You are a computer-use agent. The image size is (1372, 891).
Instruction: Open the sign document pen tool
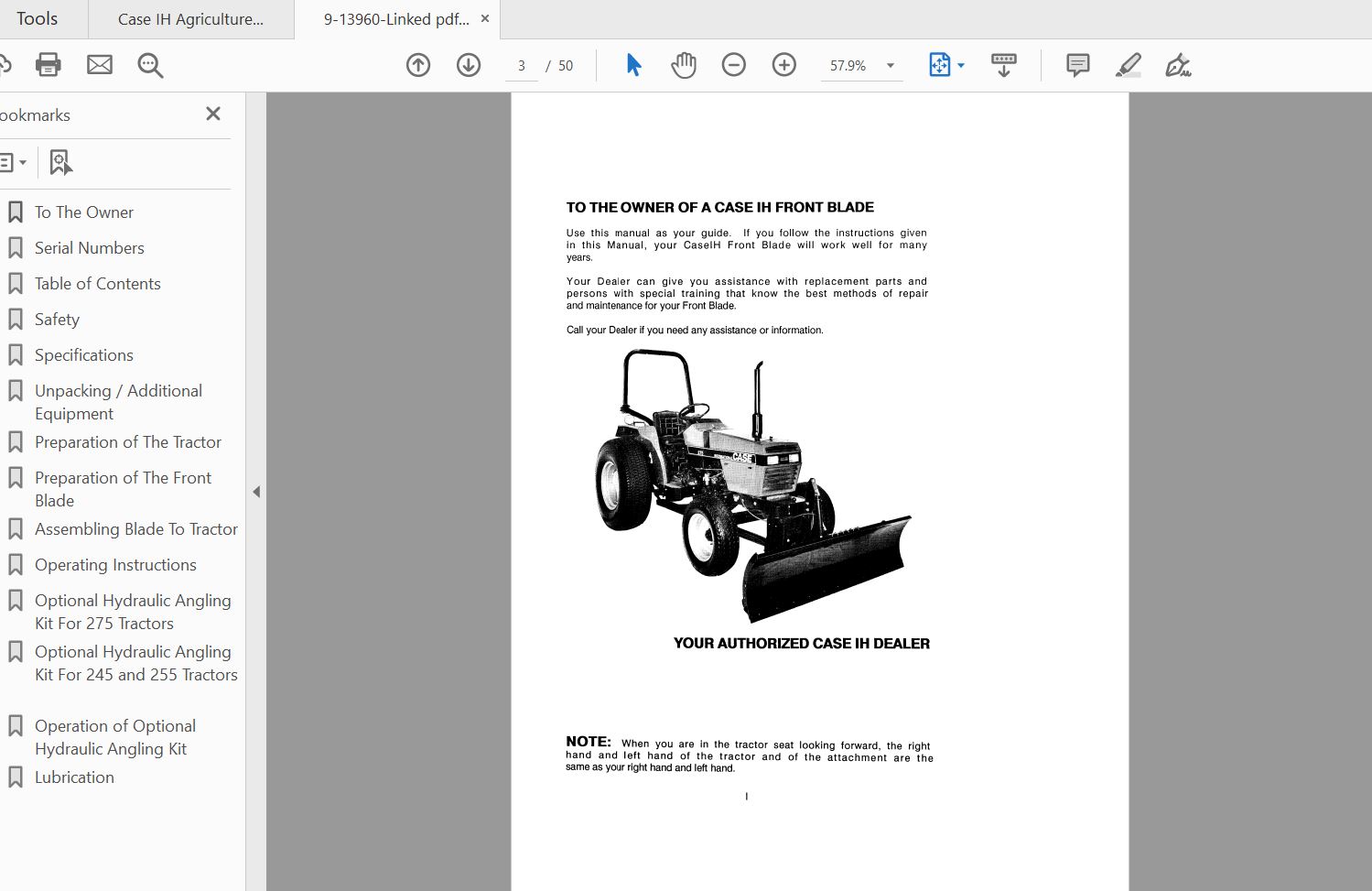point(1178,65)
